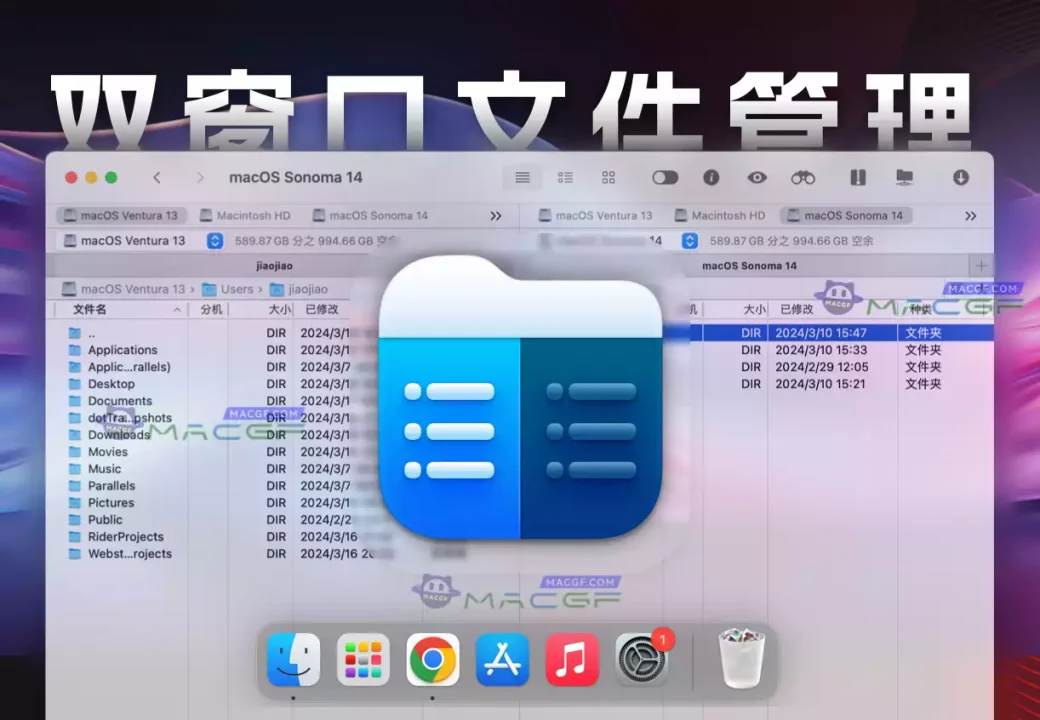Switch to brief list view mode
The width and height of the screenshot is (1040, 720).
click(565, 177)
